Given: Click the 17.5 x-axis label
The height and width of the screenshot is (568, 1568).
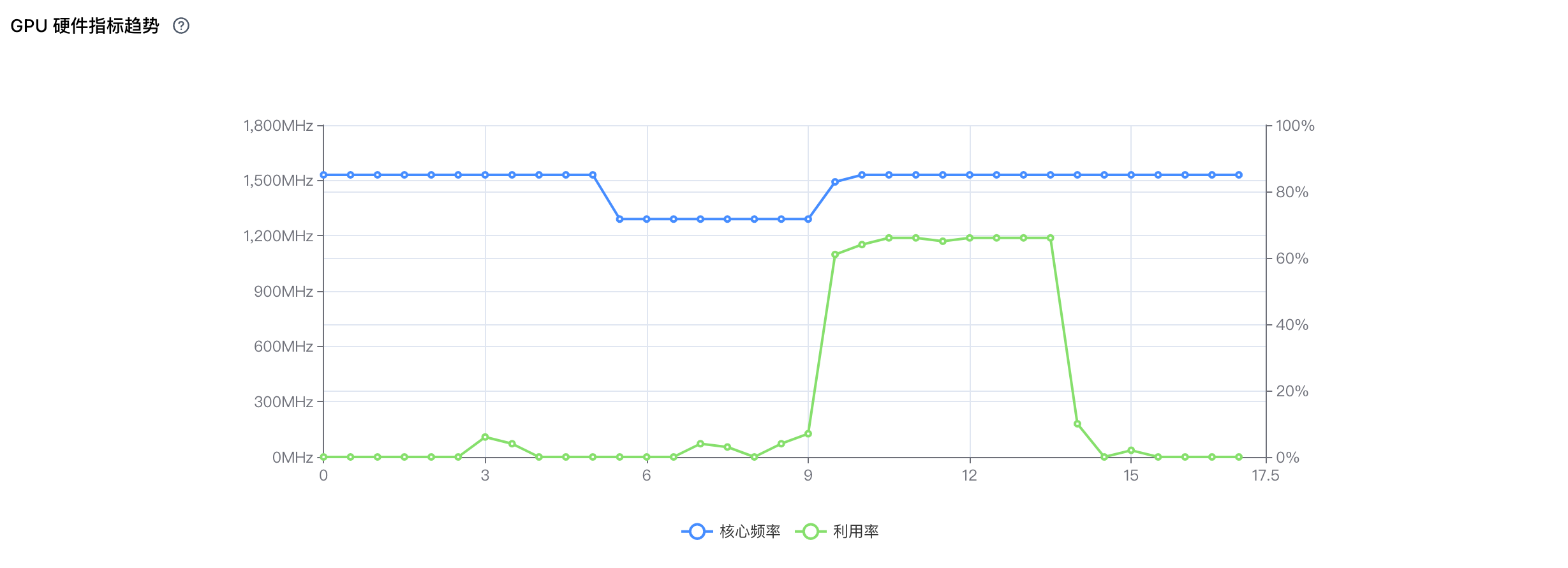Looking at the screenshot, I should (x=1266, y=475).
